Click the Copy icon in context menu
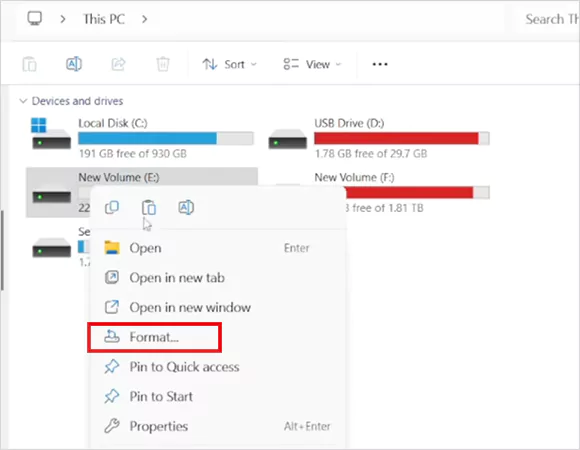 click(112, 207)
